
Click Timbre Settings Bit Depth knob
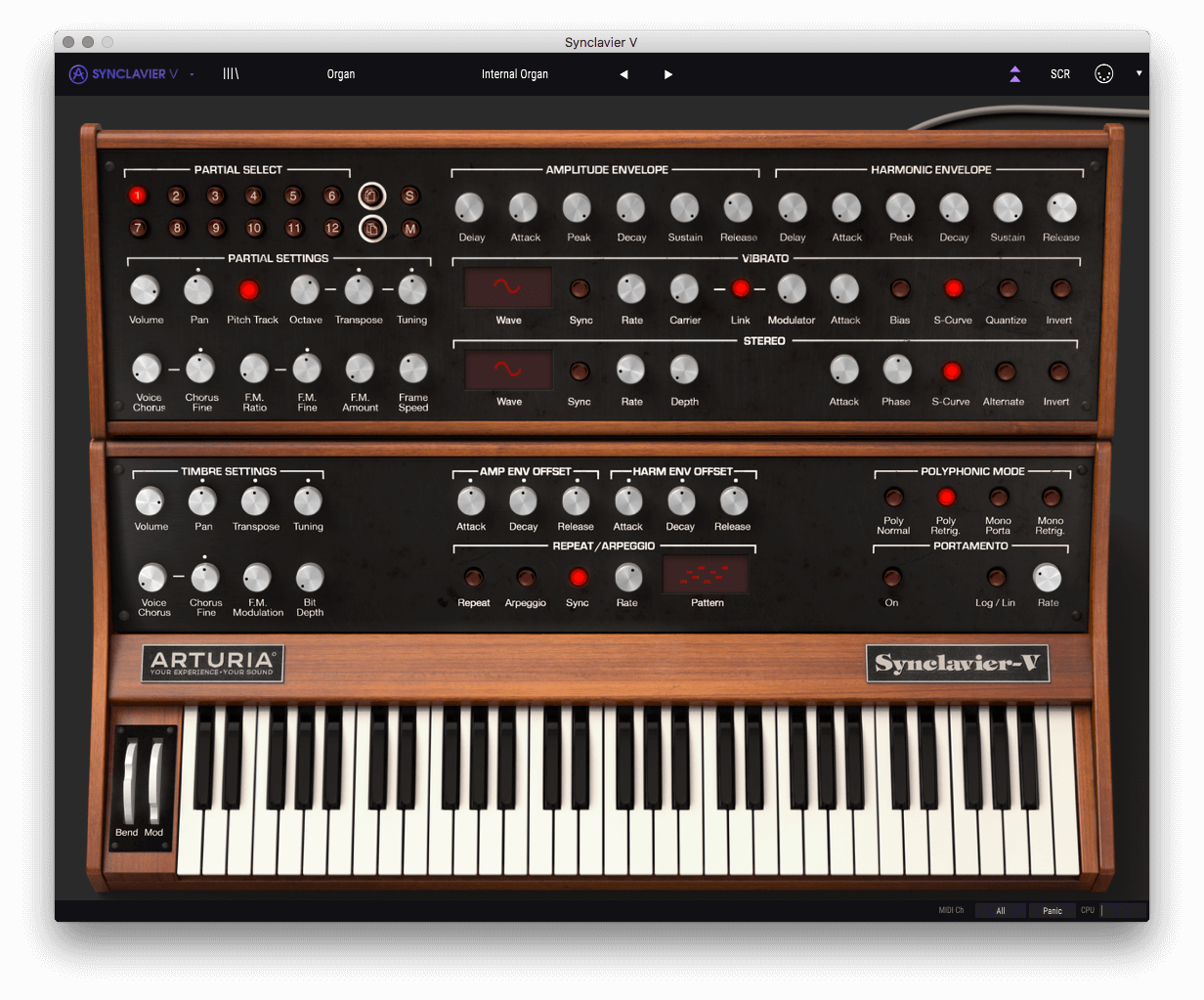pyautogui.click(x=310, y=578)
